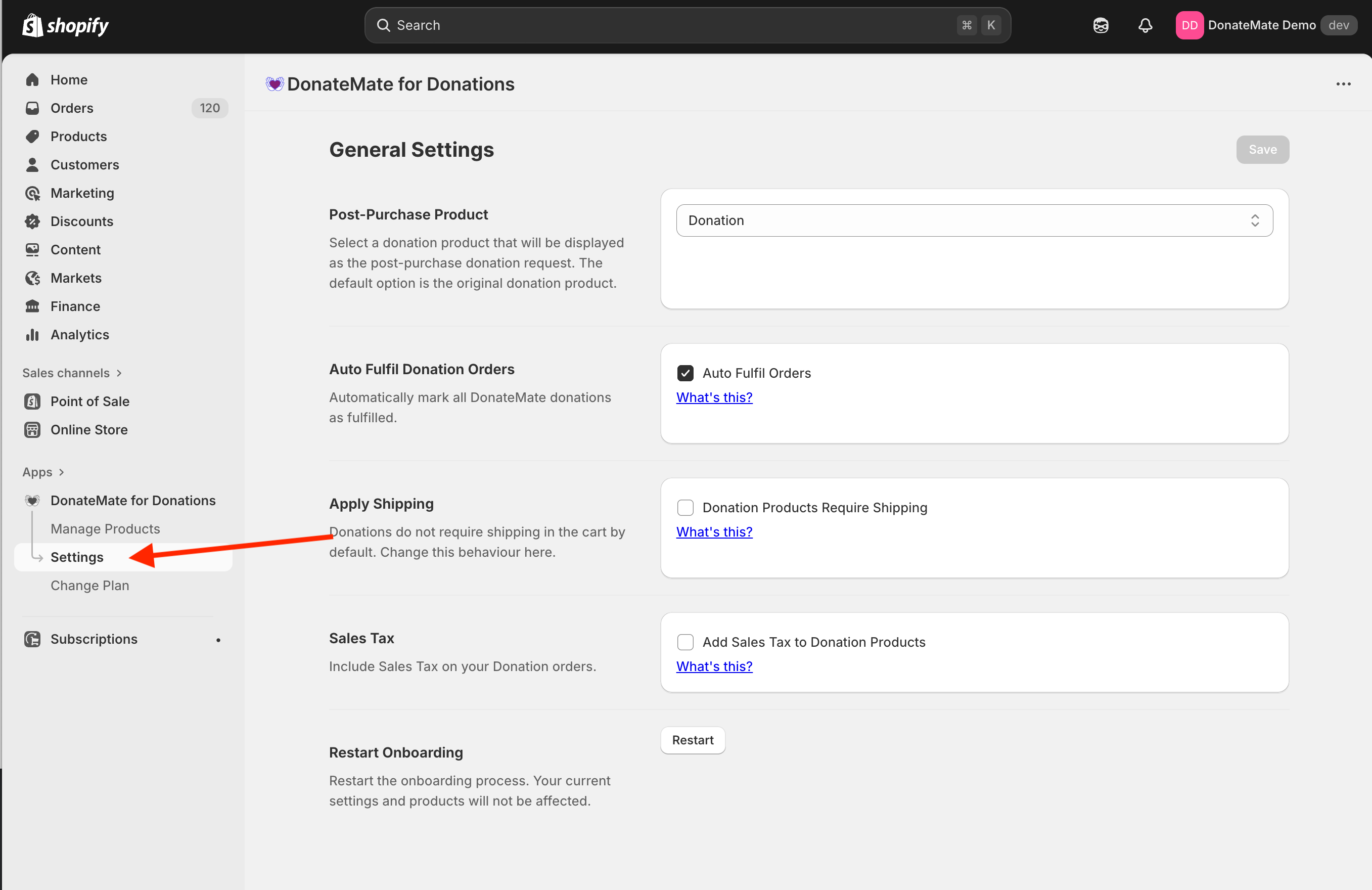Image resolution: width=1372 pixels, height=890 pixels.
Task: Uncheck the Auto Fulfil Orders checkbox
Action: [685, 373]
